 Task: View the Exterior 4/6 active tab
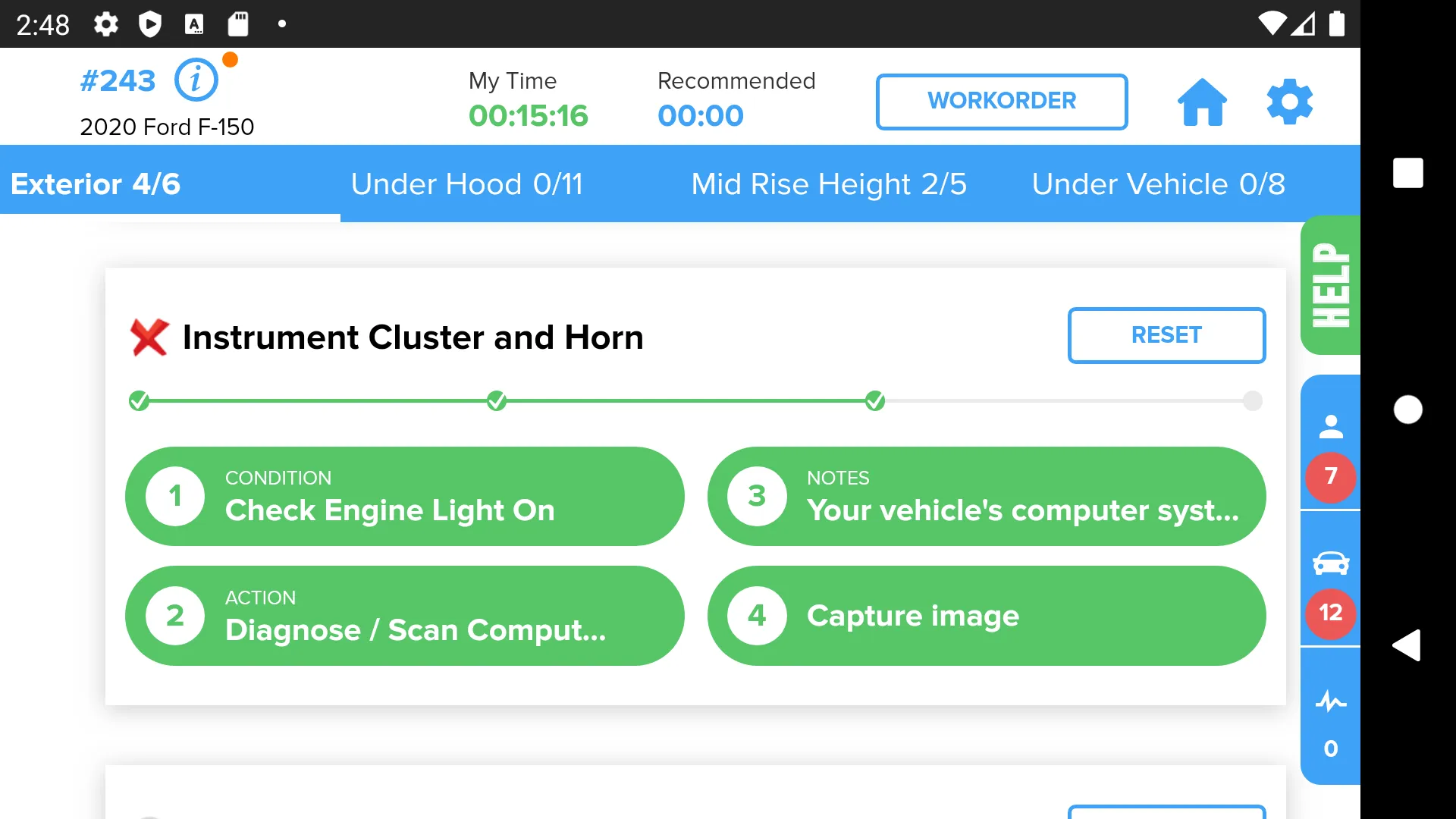[98, 183]
